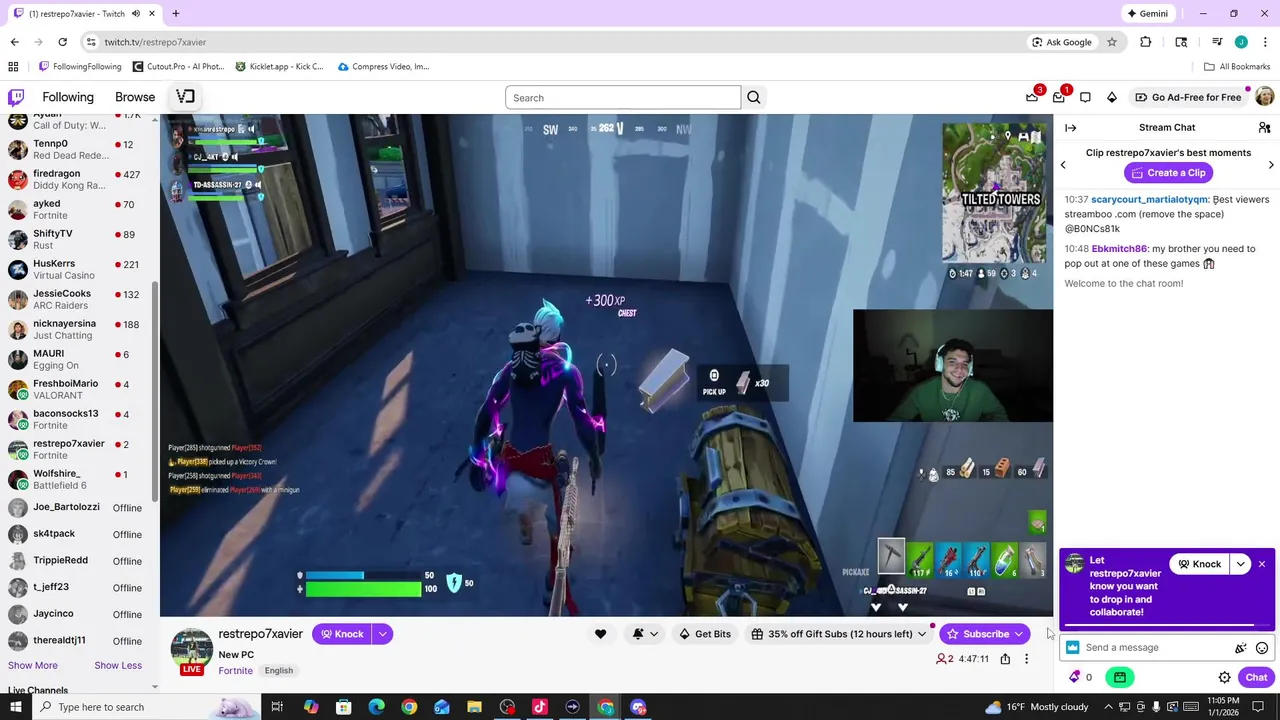Click the English language tag
Viewport: 1280px width, 720px height.
coord(278,671)
